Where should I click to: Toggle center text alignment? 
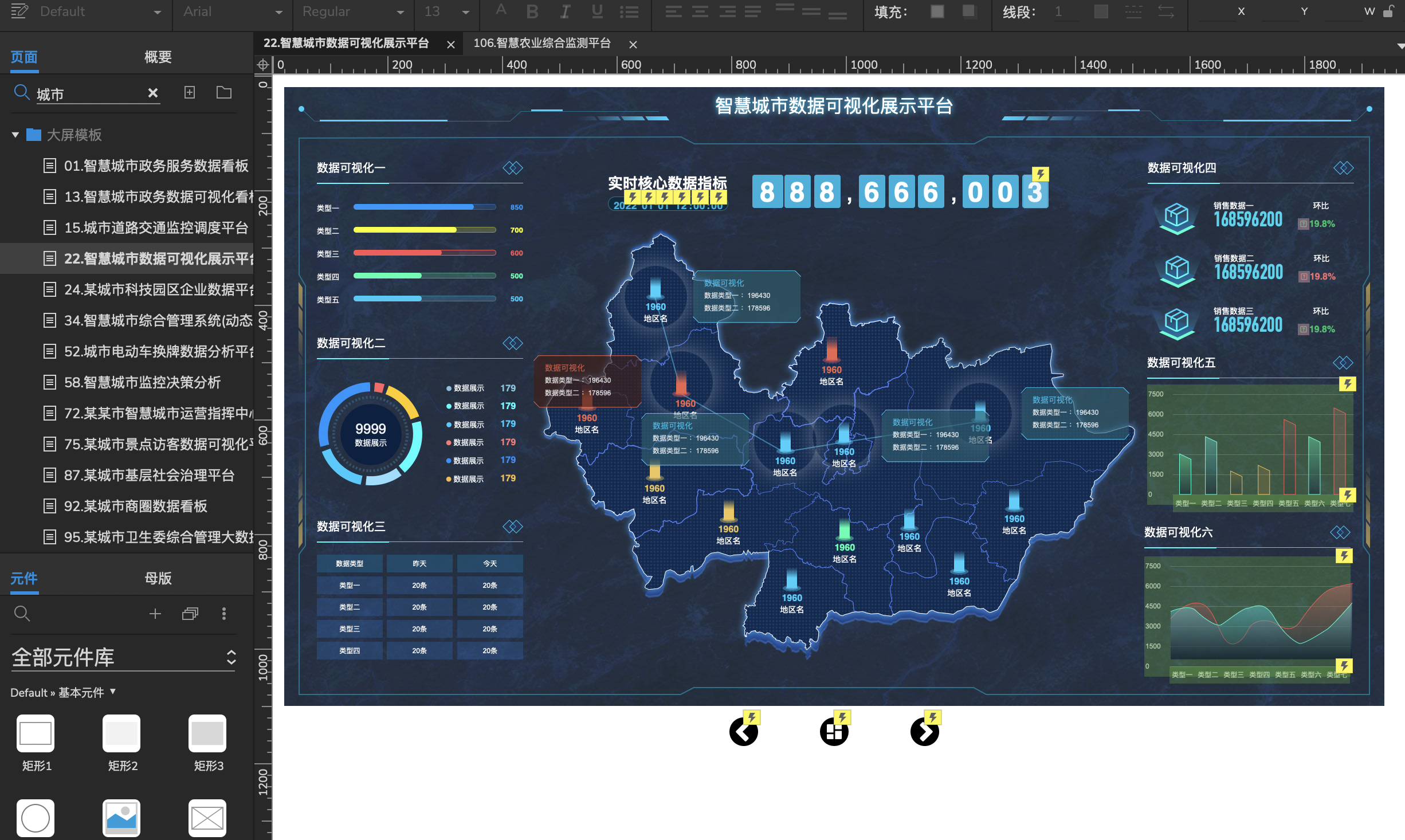pyautogui.click(x=700, y=11)
